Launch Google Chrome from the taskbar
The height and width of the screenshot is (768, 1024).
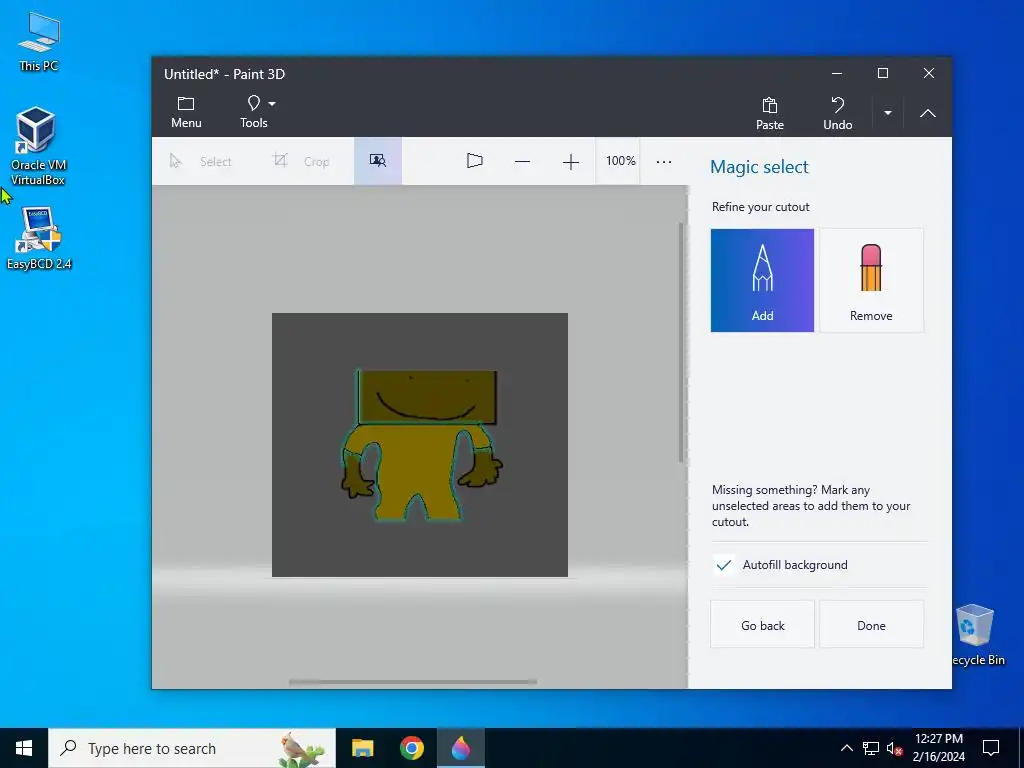(x=411, y=748)
